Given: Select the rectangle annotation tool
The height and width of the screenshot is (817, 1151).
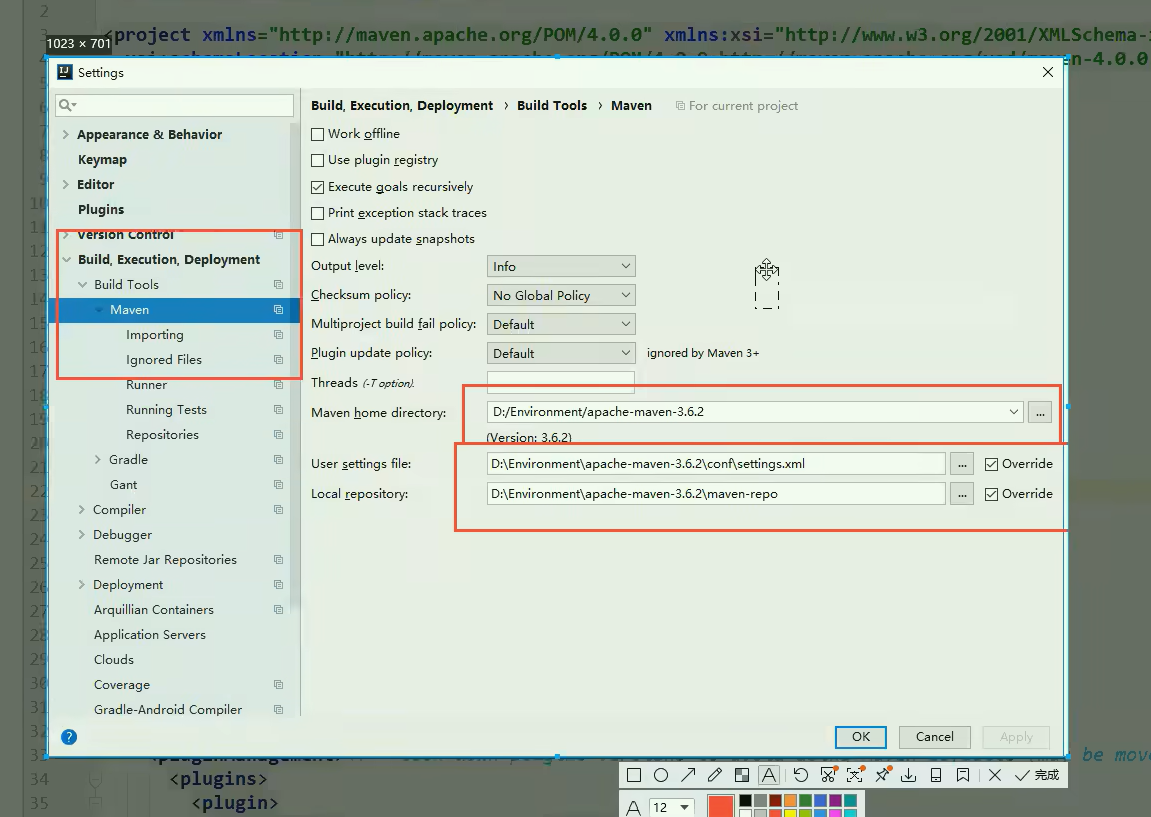Looking at the screenshot, I should (x=634, y=775).
